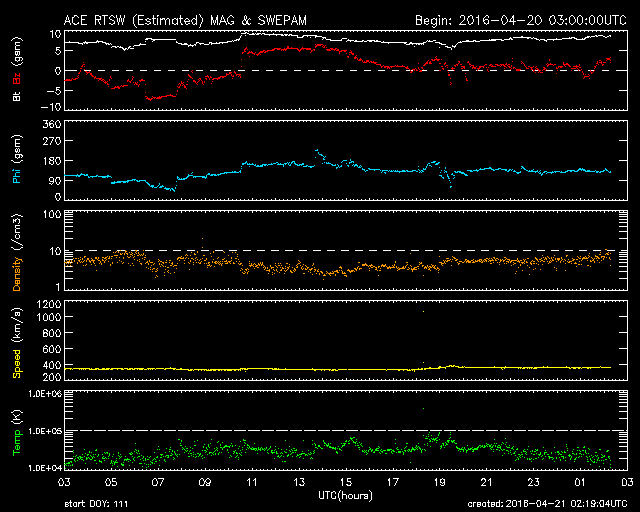The image size is (640, 512).
Task: Click the "180" Phi axis tick
Action: coord(52,161)
